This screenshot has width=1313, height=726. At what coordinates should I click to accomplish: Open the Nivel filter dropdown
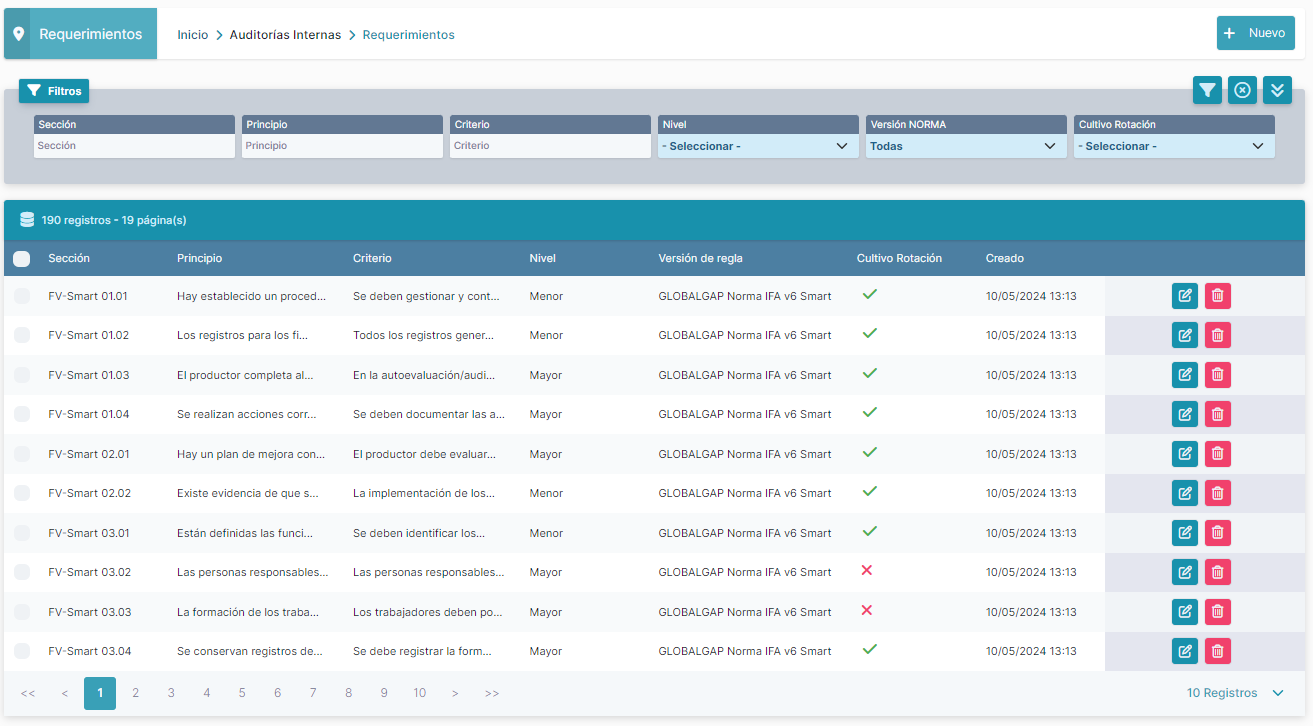pyautogui.click(x=757, y=146)
